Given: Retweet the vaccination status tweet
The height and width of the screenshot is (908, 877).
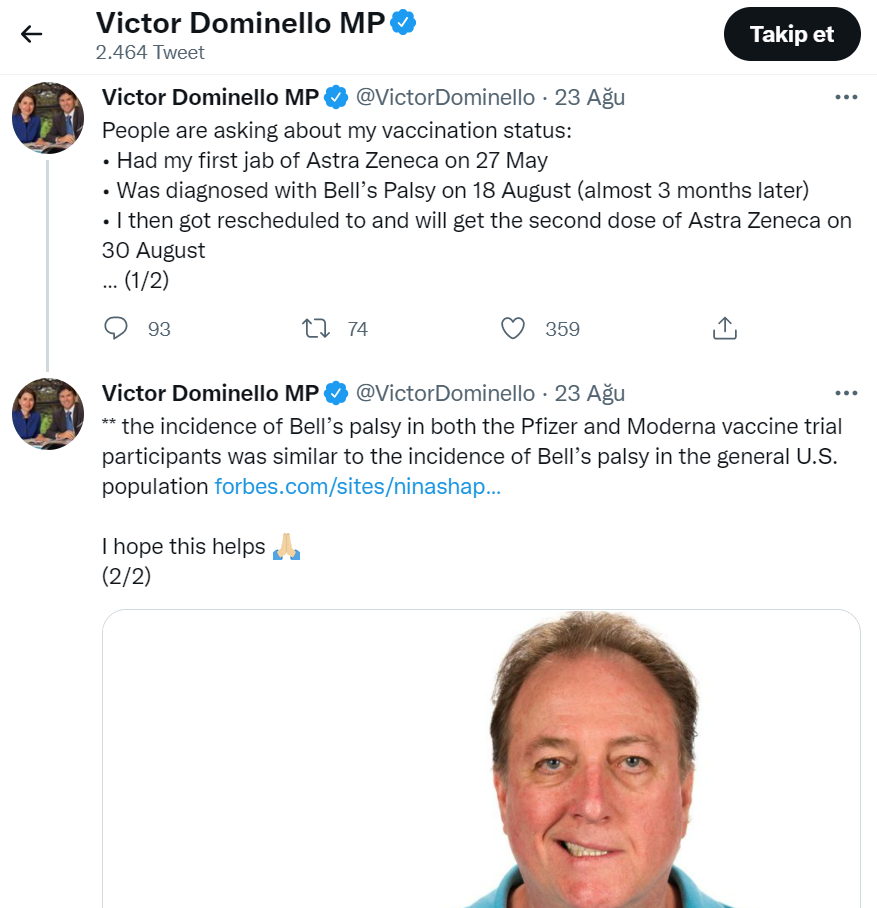Looking at the screenshot, I should (316, 329).
